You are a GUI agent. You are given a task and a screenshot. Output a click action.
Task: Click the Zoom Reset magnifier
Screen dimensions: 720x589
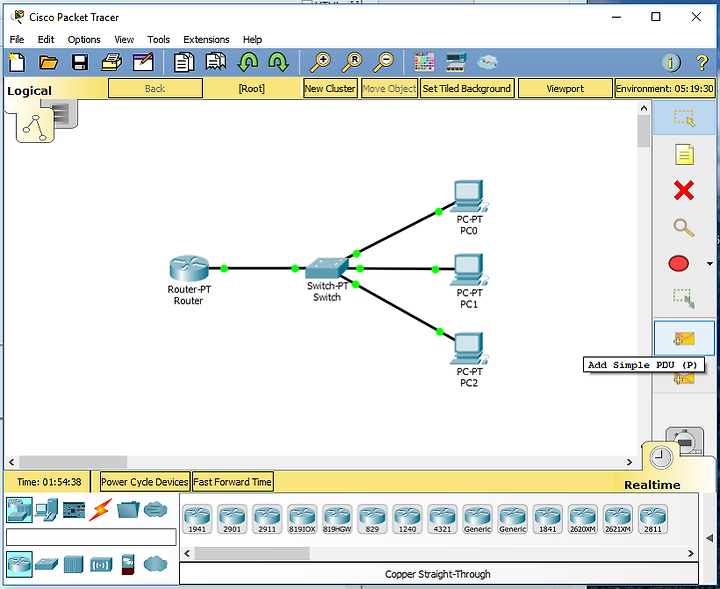click(352, 62)
